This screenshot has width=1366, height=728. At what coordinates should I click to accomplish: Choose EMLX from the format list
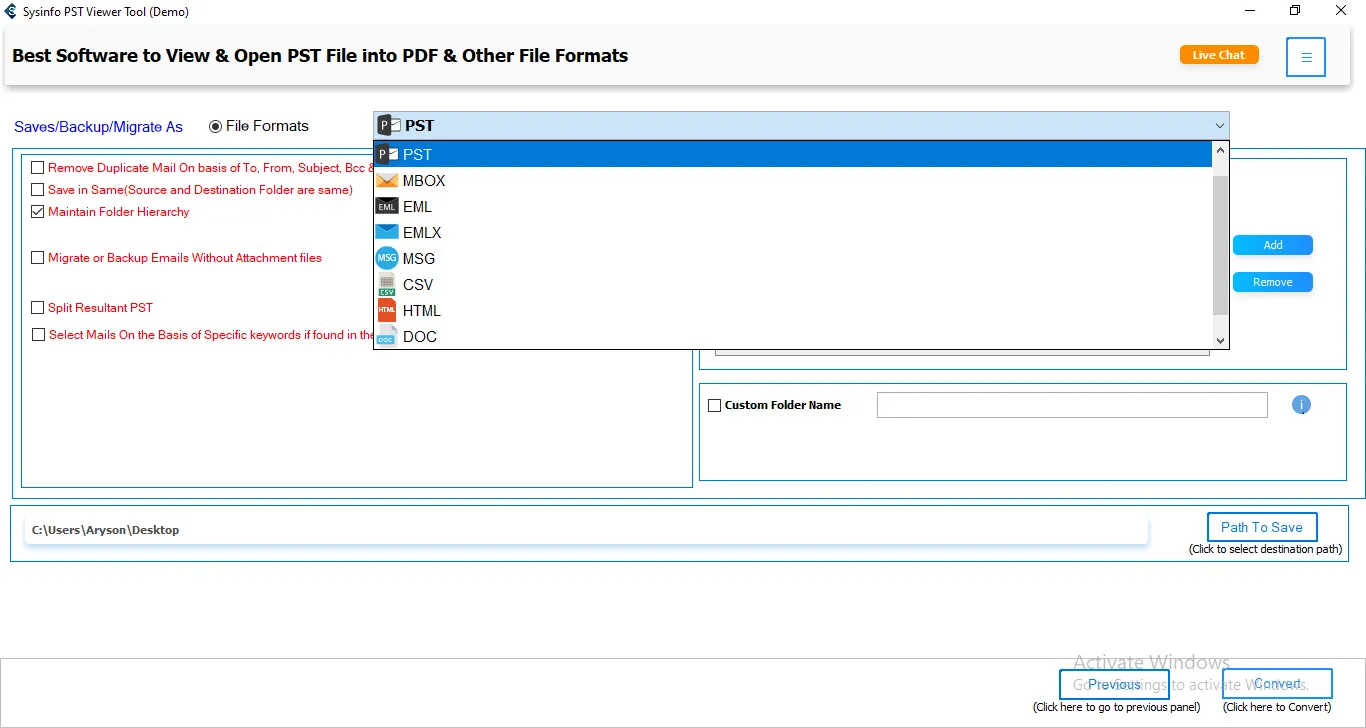792,233
